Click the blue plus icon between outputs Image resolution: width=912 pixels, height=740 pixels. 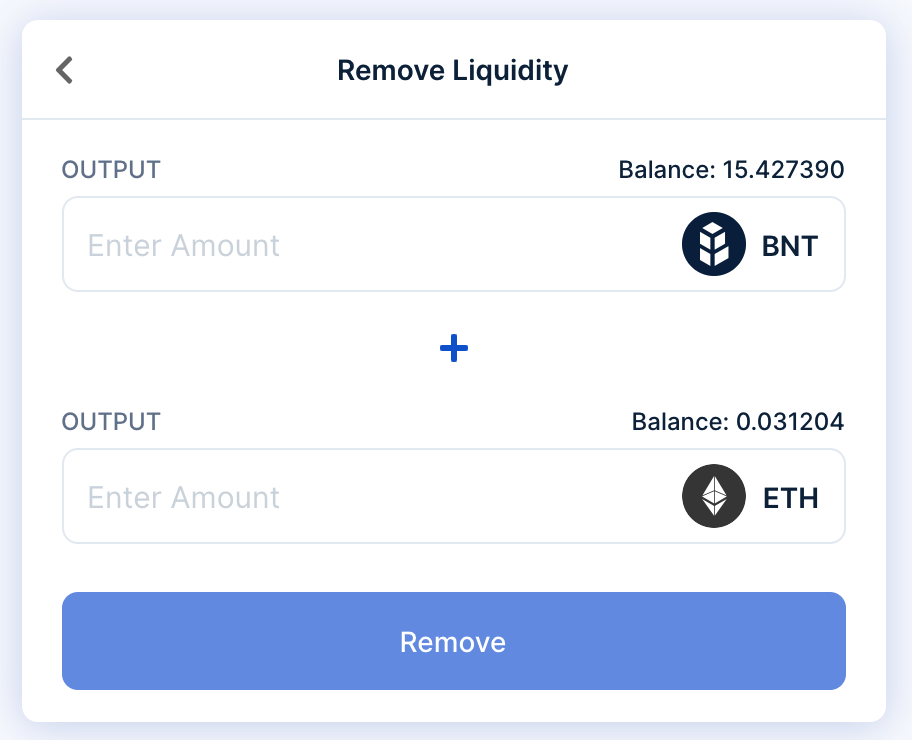(x=453, y=348)
